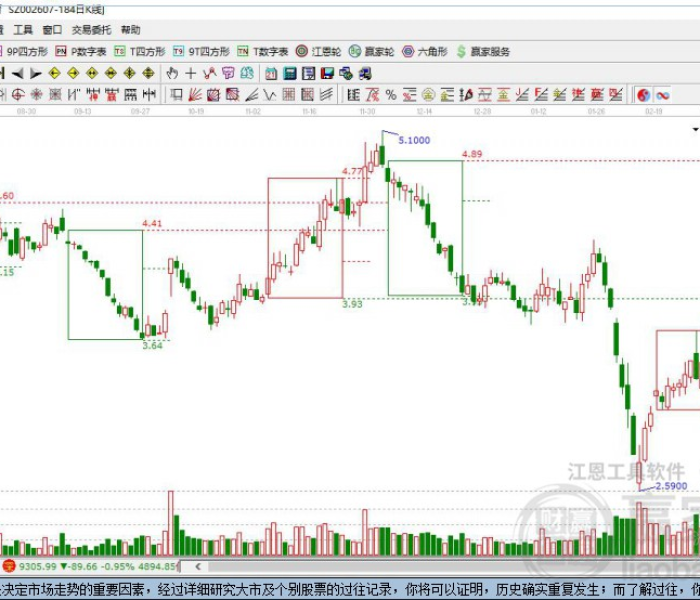Select the hand pan tool

click(171, 73)
